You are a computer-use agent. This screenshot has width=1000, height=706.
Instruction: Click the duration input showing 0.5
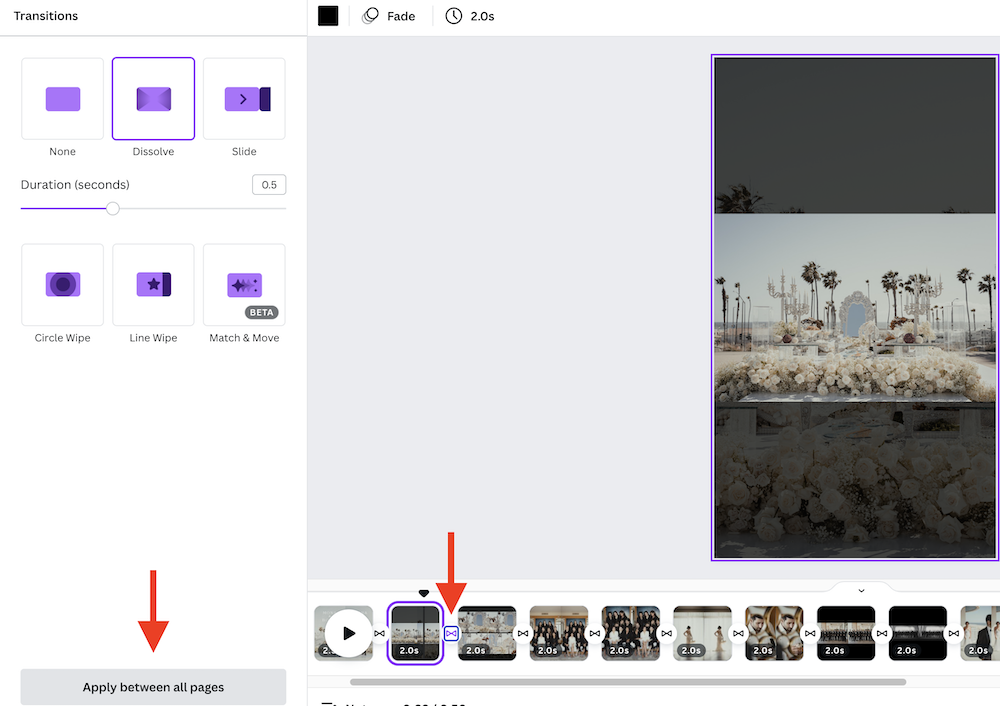click(268, 184)
